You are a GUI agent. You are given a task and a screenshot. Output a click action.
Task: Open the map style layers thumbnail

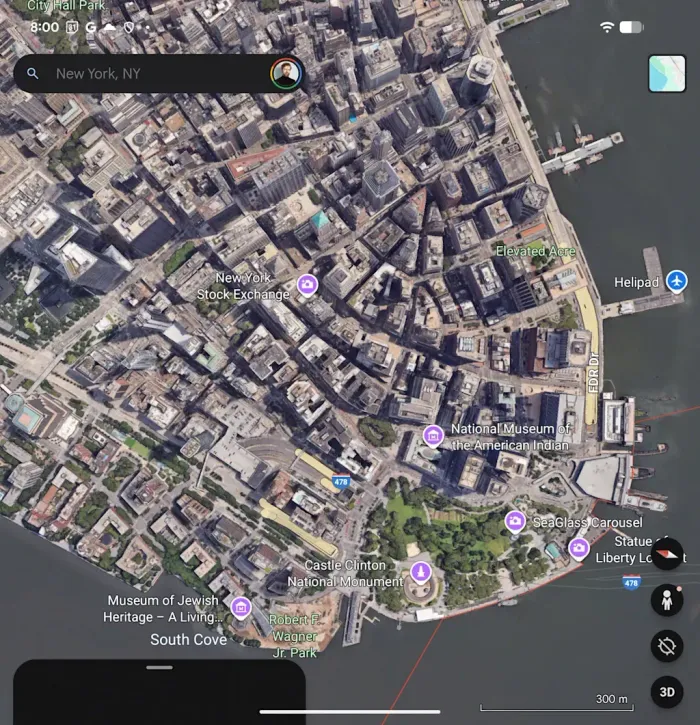(666, 74)
